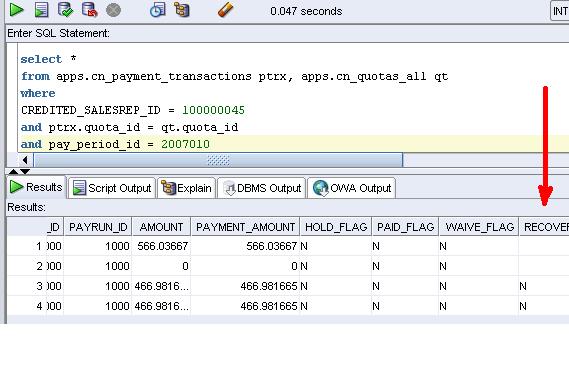Click the AMOUNT column header

161,227
